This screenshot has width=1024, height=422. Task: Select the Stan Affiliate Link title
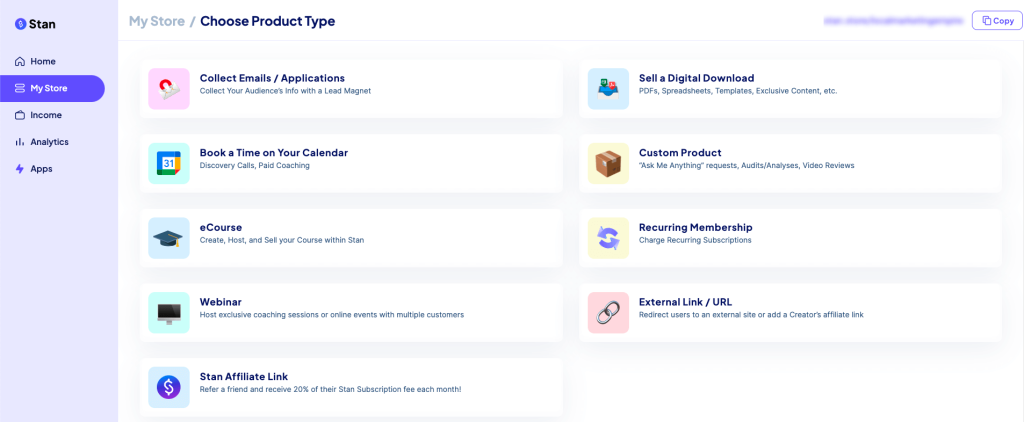click(x=244, y=376)
